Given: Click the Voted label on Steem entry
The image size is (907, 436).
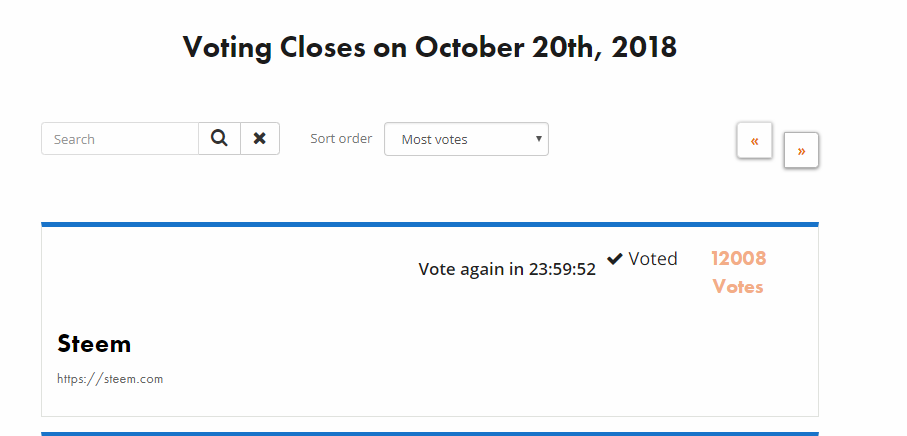Looking at the screenshot, I should [652, 258].
